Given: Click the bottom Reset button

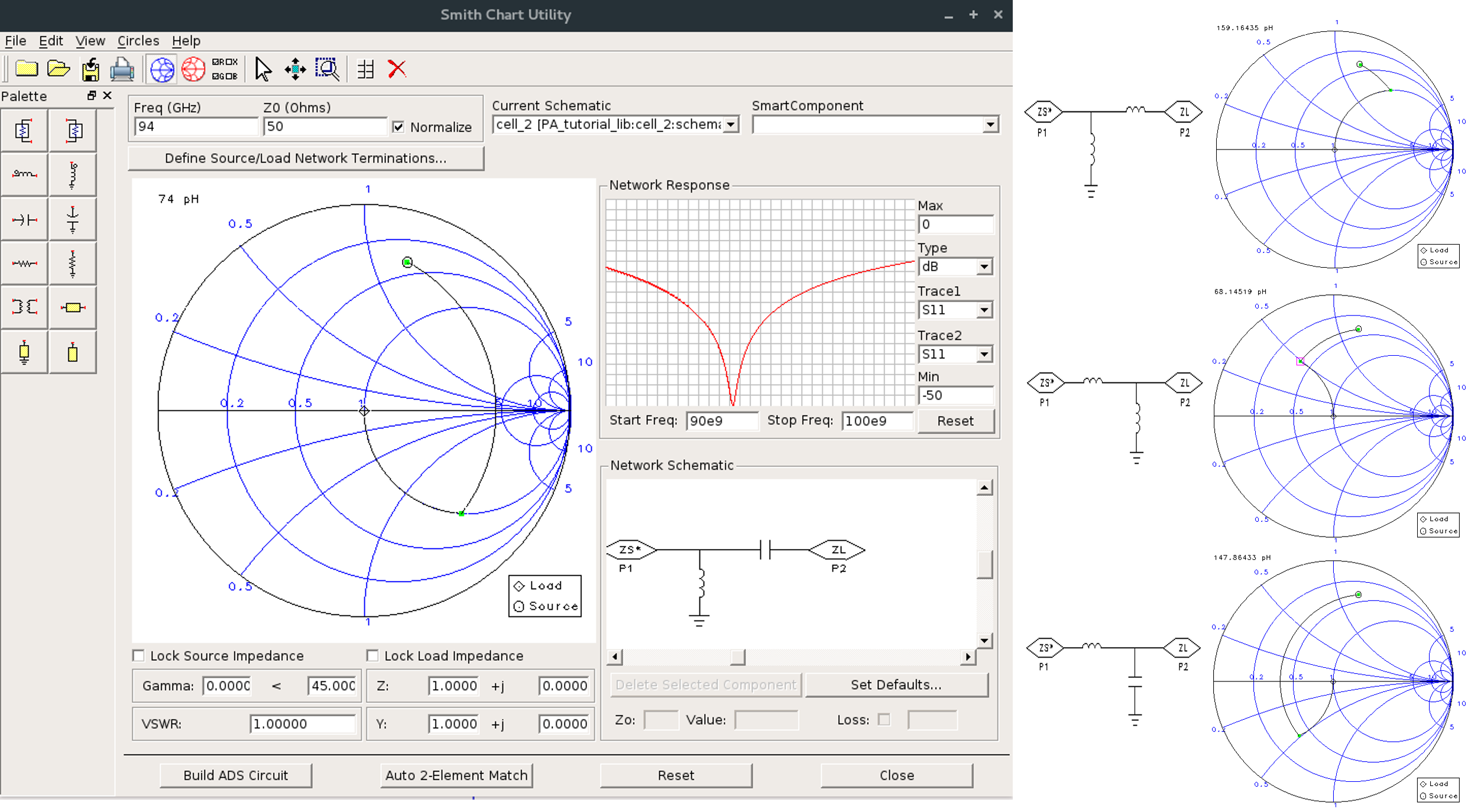Looking at the screenshot, I should pos(676,775).
